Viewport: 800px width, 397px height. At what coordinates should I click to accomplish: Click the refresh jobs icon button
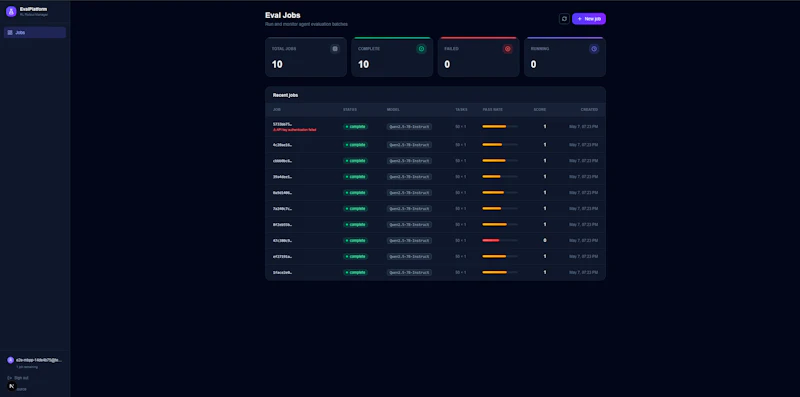pos(564,19)
